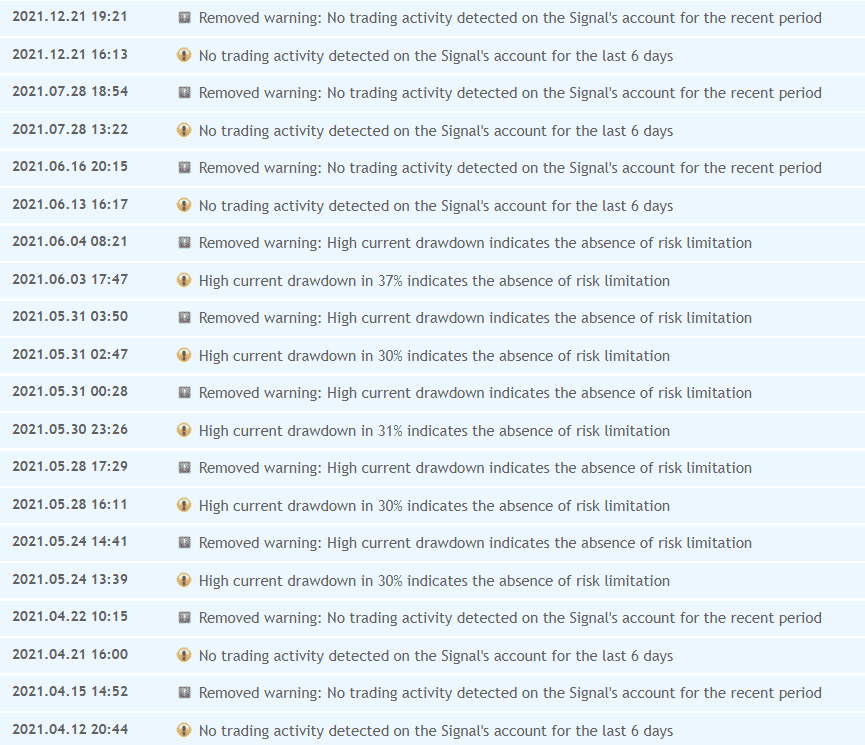The image size is (865, 745).
Task: Click the removed-warning icon for 2021.12.21 19:21 entry
Action: [x=184, y=18]
